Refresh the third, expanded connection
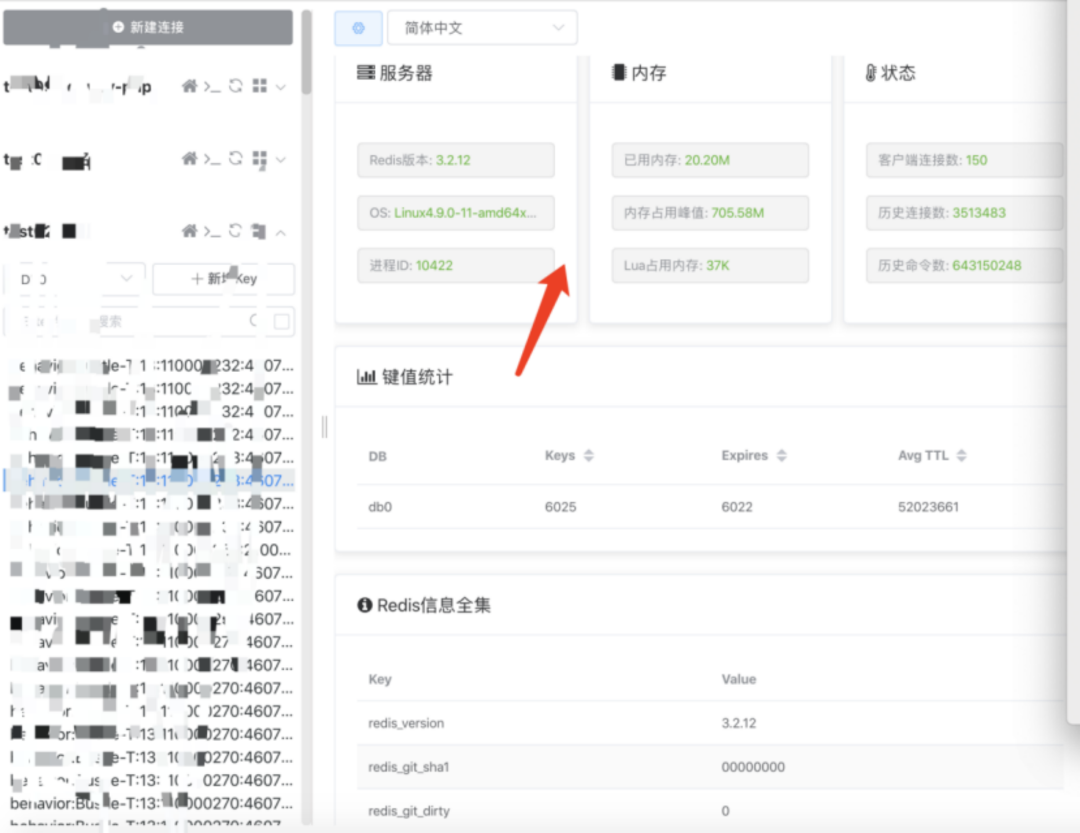Image resolution: width=1080 pixels, height=833 pixels. 236,231
